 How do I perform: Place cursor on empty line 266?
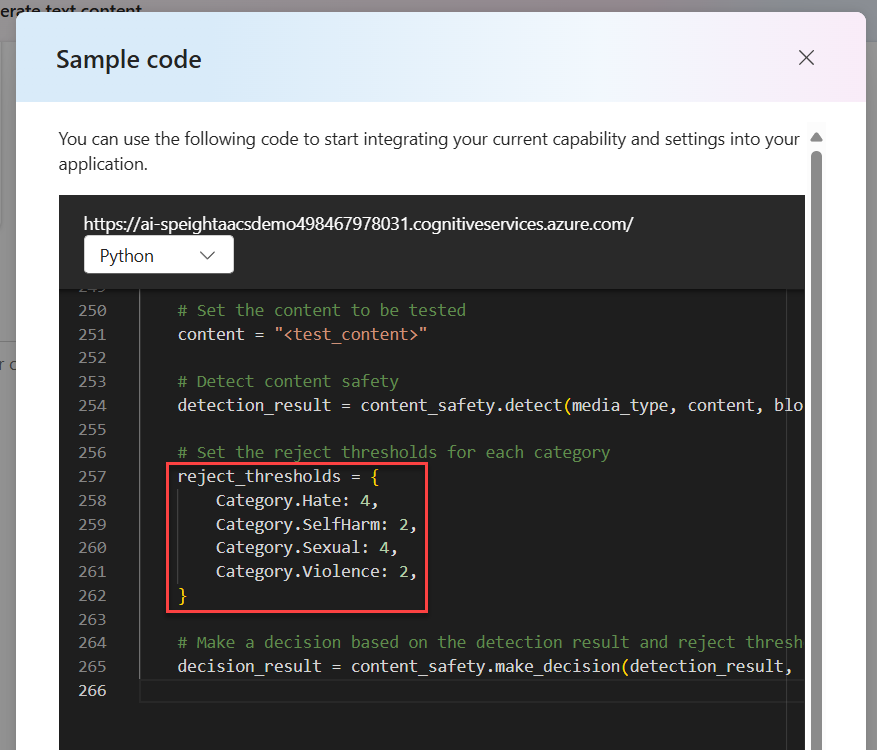(x=400, y=690)
